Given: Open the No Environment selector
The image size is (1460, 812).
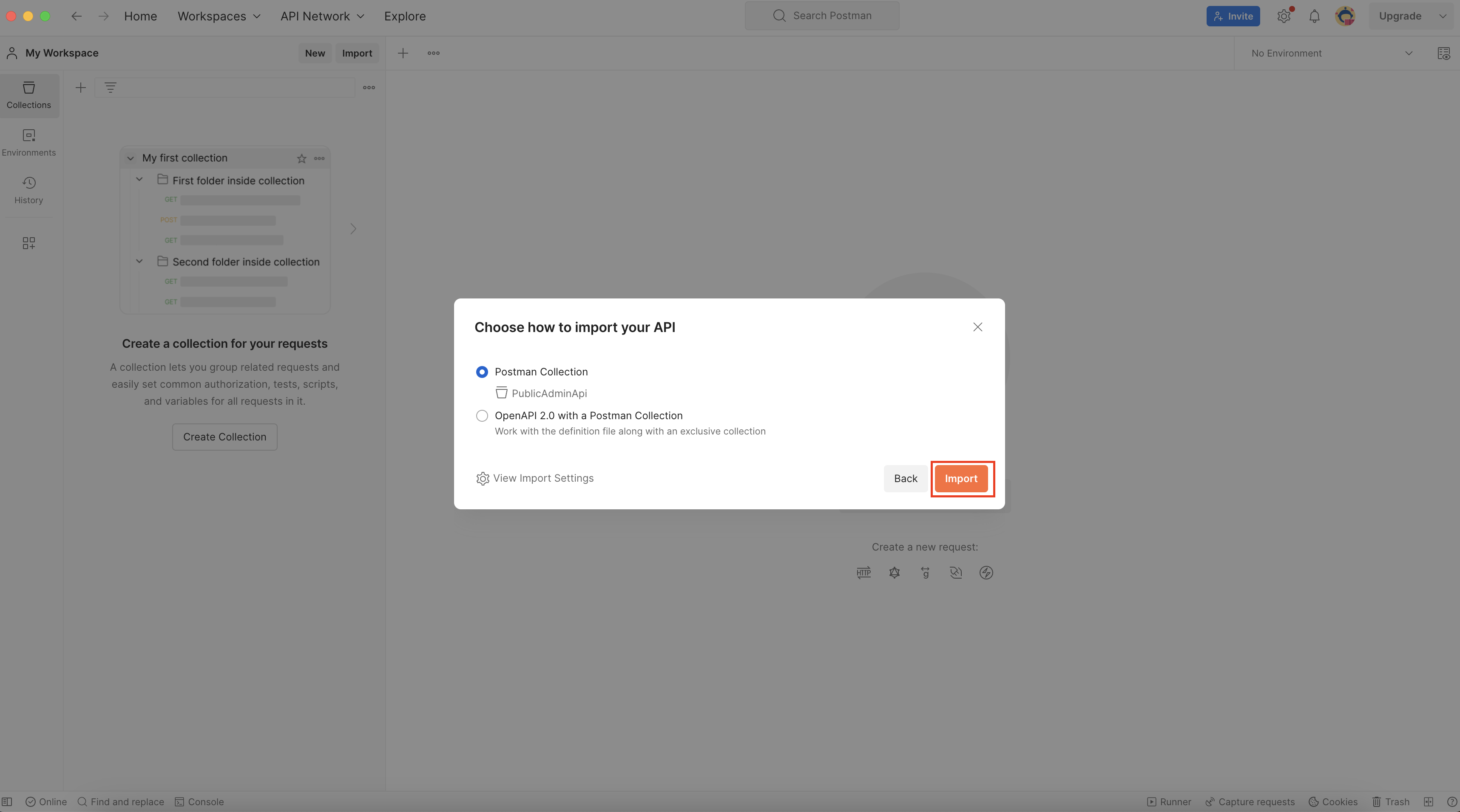Looking at the screenshot, I should [1331, 53].
